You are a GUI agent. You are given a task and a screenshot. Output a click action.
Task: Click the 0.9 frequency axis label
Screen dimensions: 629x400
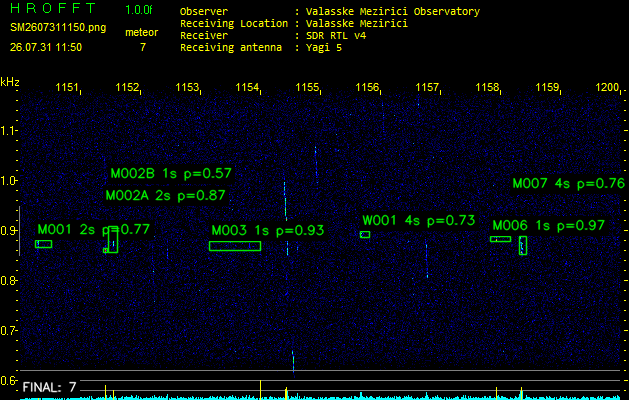coord(8,231)
